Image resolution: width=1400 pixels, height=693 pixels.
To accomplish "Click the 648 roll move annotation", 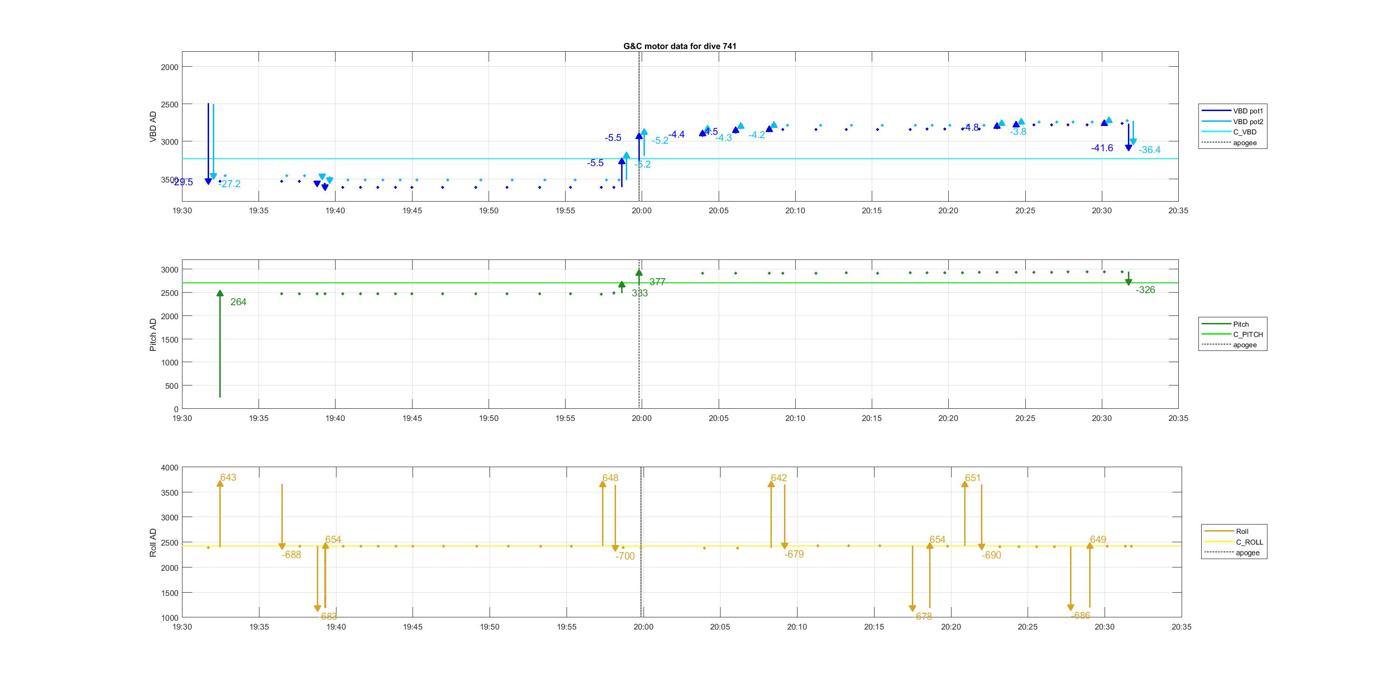I will [611, 478].
